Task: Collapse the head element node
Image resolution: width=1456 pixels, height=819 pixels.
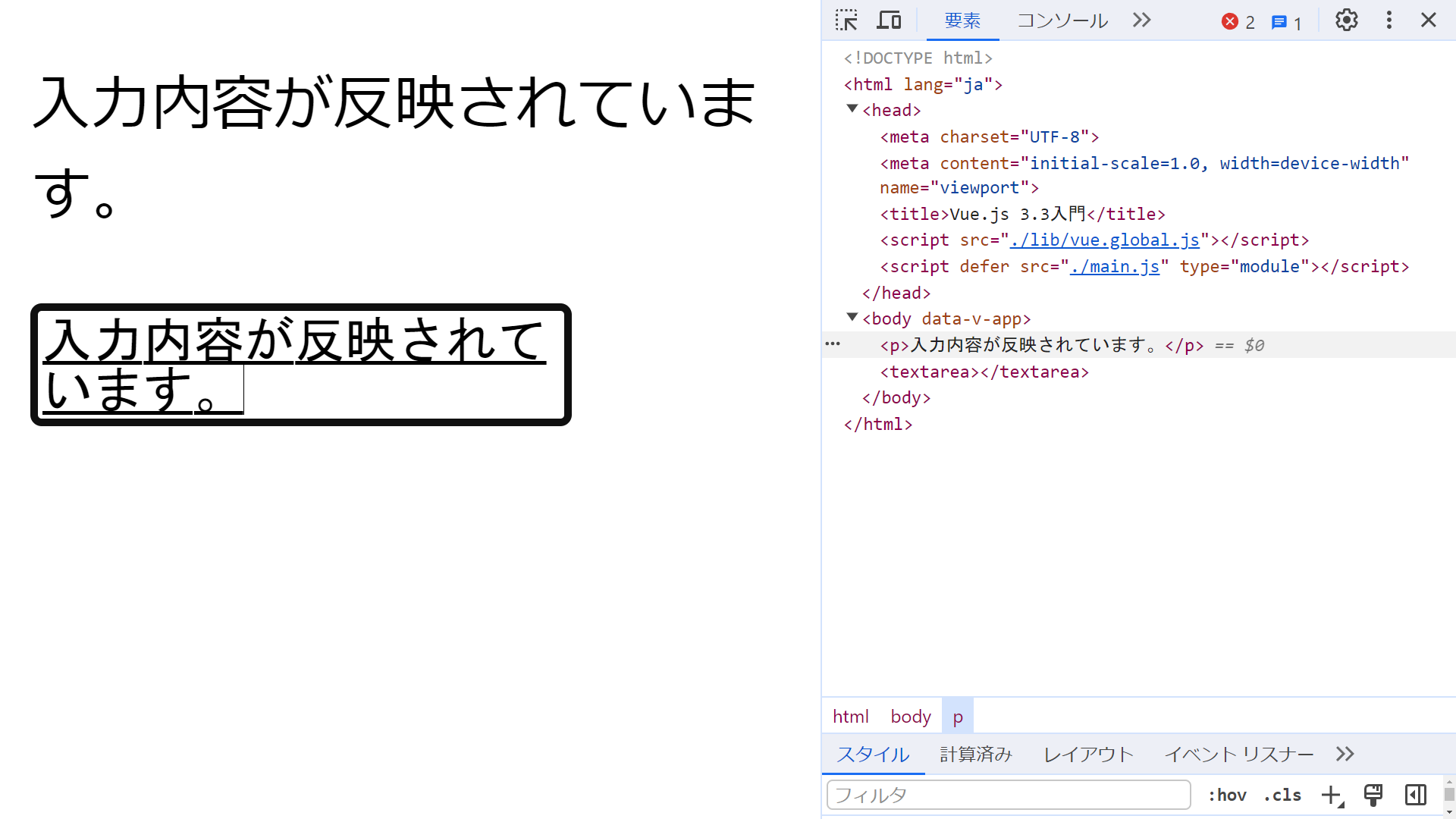Action: 852,109
